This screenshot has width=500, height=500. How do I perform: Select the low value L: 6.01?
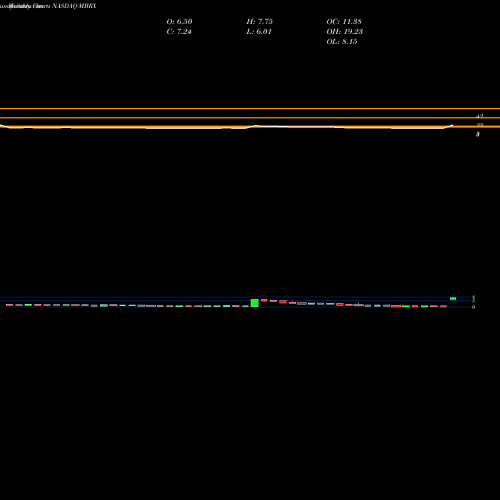(259, 31)
